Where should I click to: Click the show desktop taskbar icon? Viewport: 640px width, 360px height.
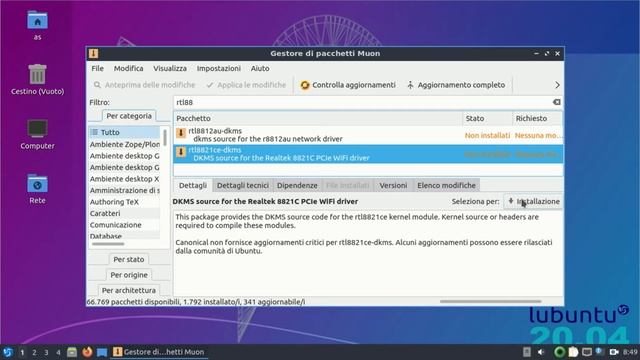pyautogui.click(x=102, y=352)
